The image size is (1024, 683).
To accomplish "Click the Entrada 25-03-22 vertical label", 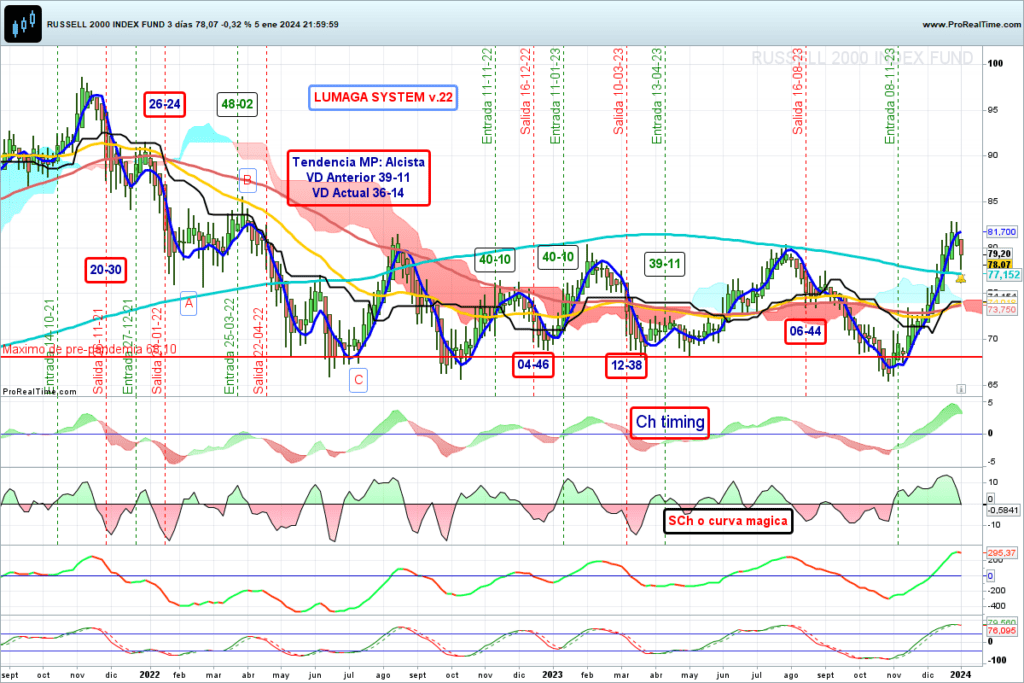I will [x=229, y=346].
